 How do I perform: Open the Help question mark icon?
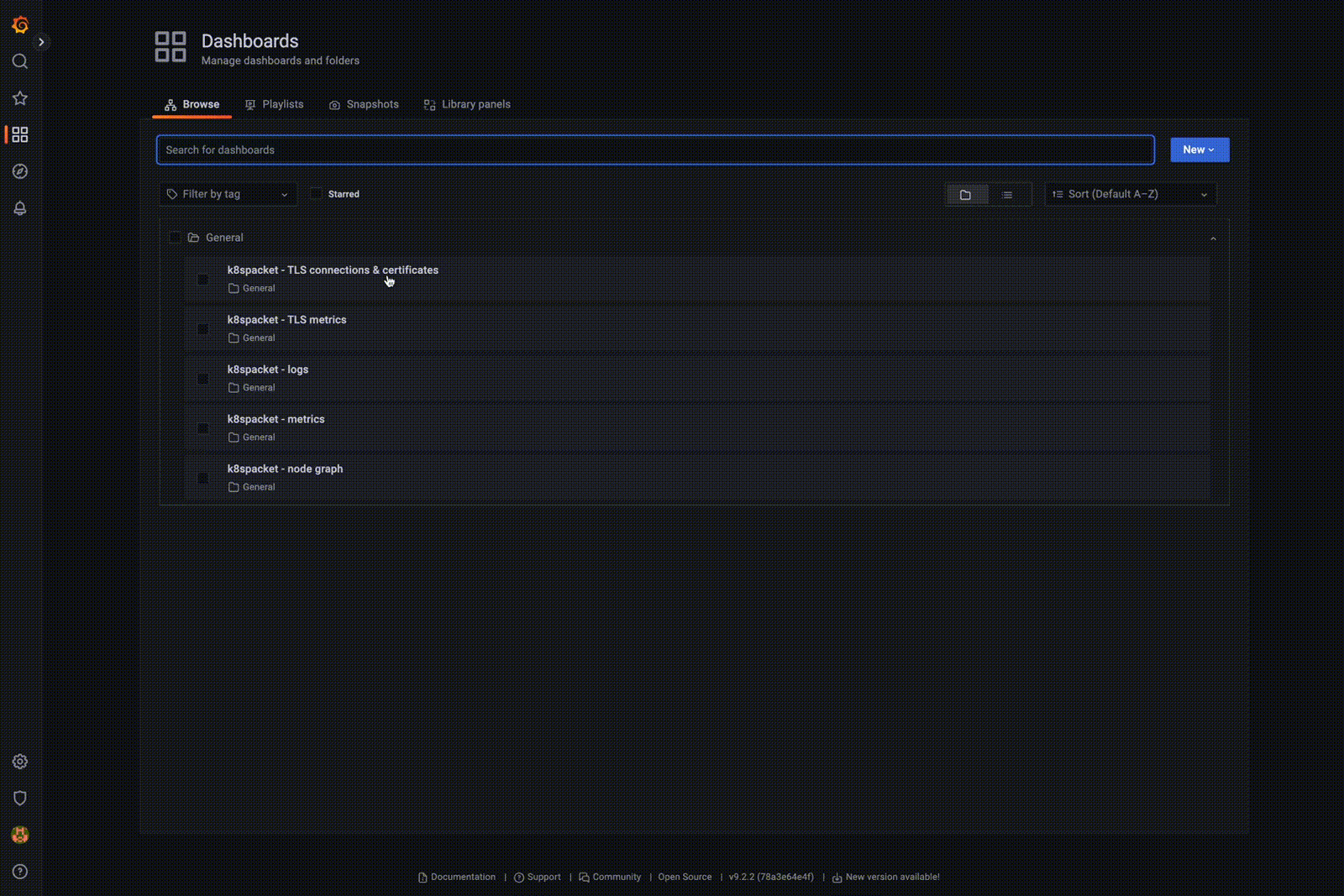click(20, 872)
